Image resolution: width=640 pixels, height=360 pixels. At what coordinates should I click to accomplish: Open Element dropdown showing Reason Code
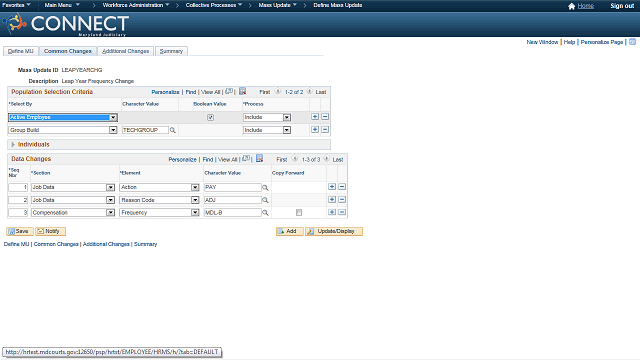(x=160, y=200)
